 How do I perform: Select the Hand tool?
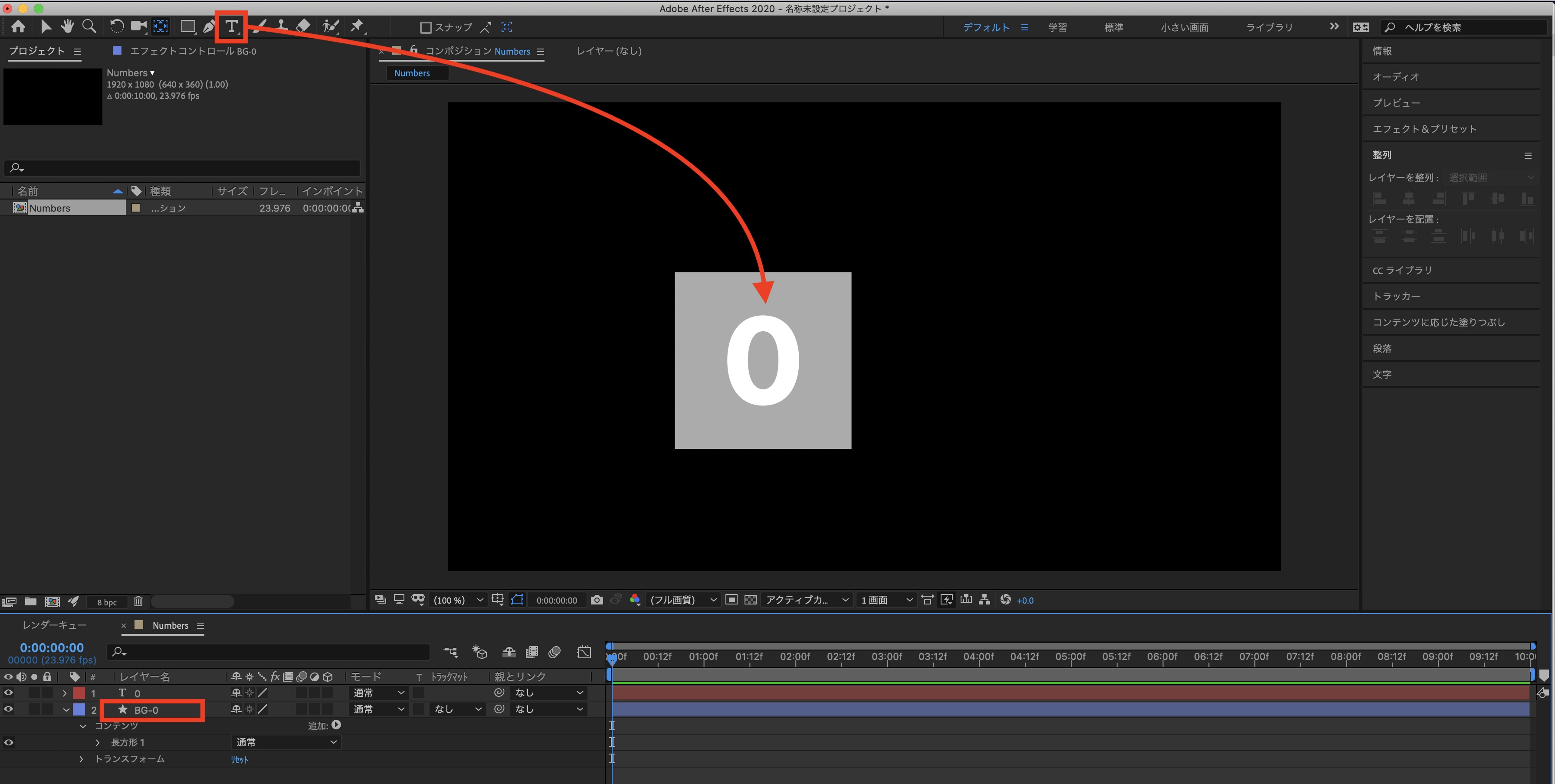tap(67, 26)
